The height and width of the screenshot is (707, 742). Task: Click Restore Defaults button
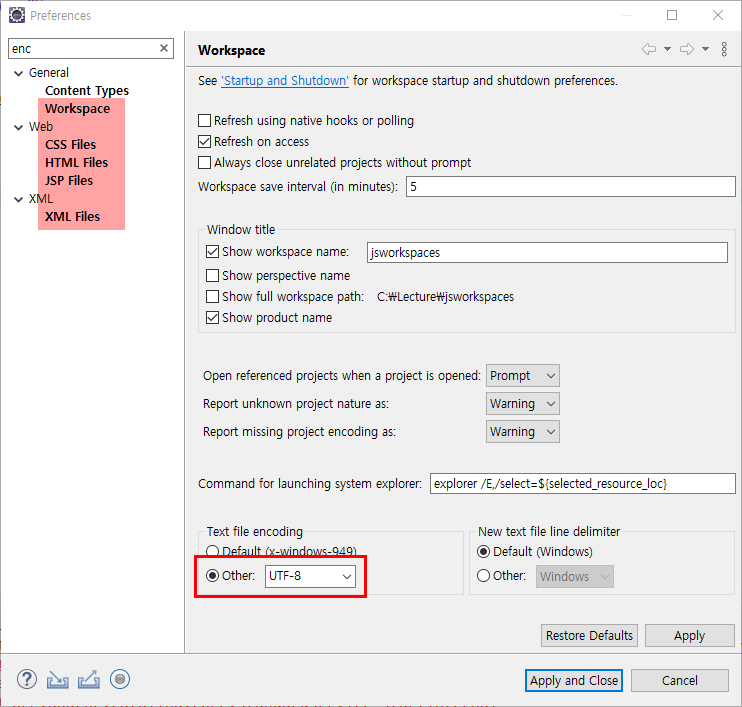pos(589,636)
